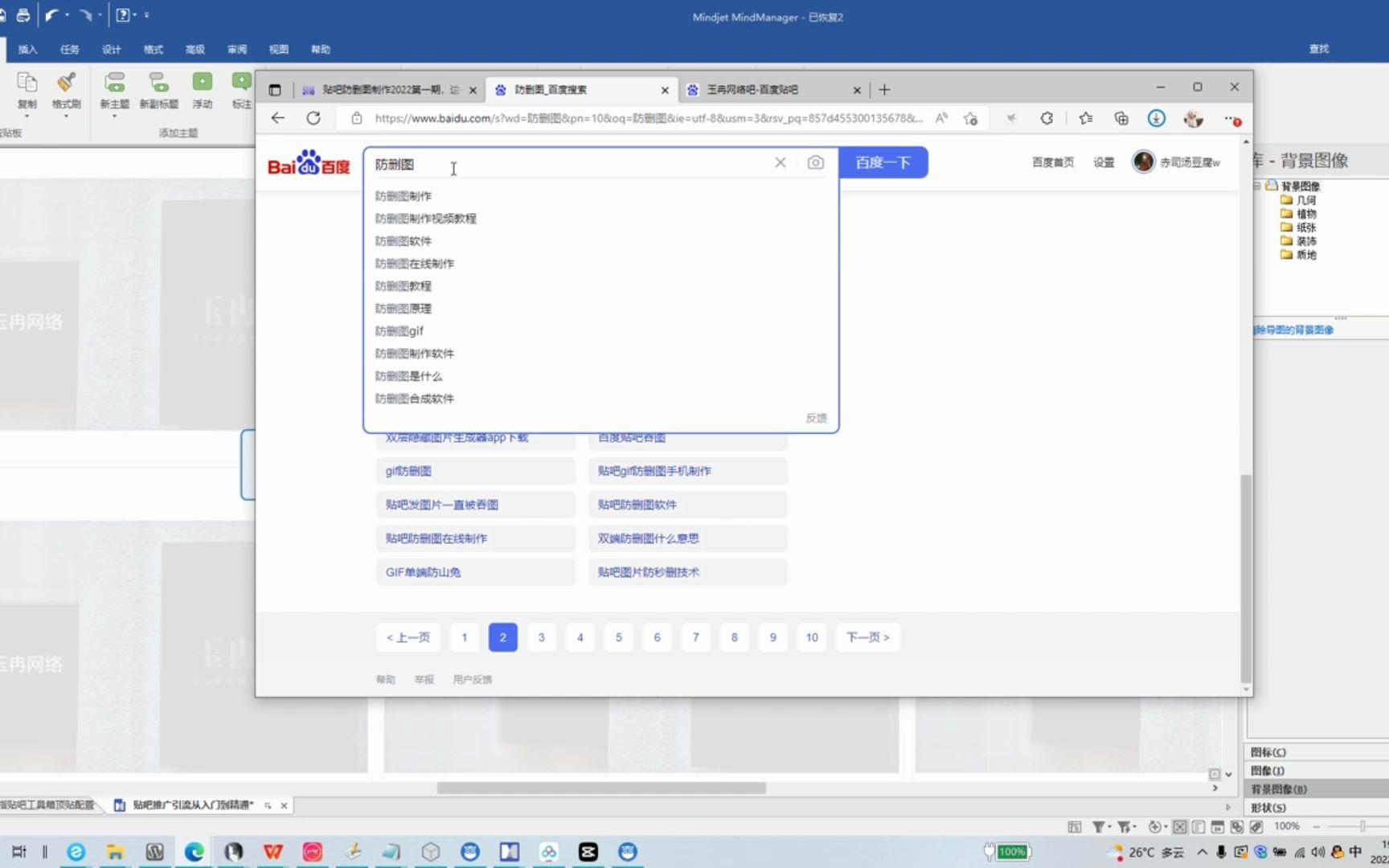Click the browser address bar URL
Screen dimensions: 1389x868
click(x=648, y=118)
